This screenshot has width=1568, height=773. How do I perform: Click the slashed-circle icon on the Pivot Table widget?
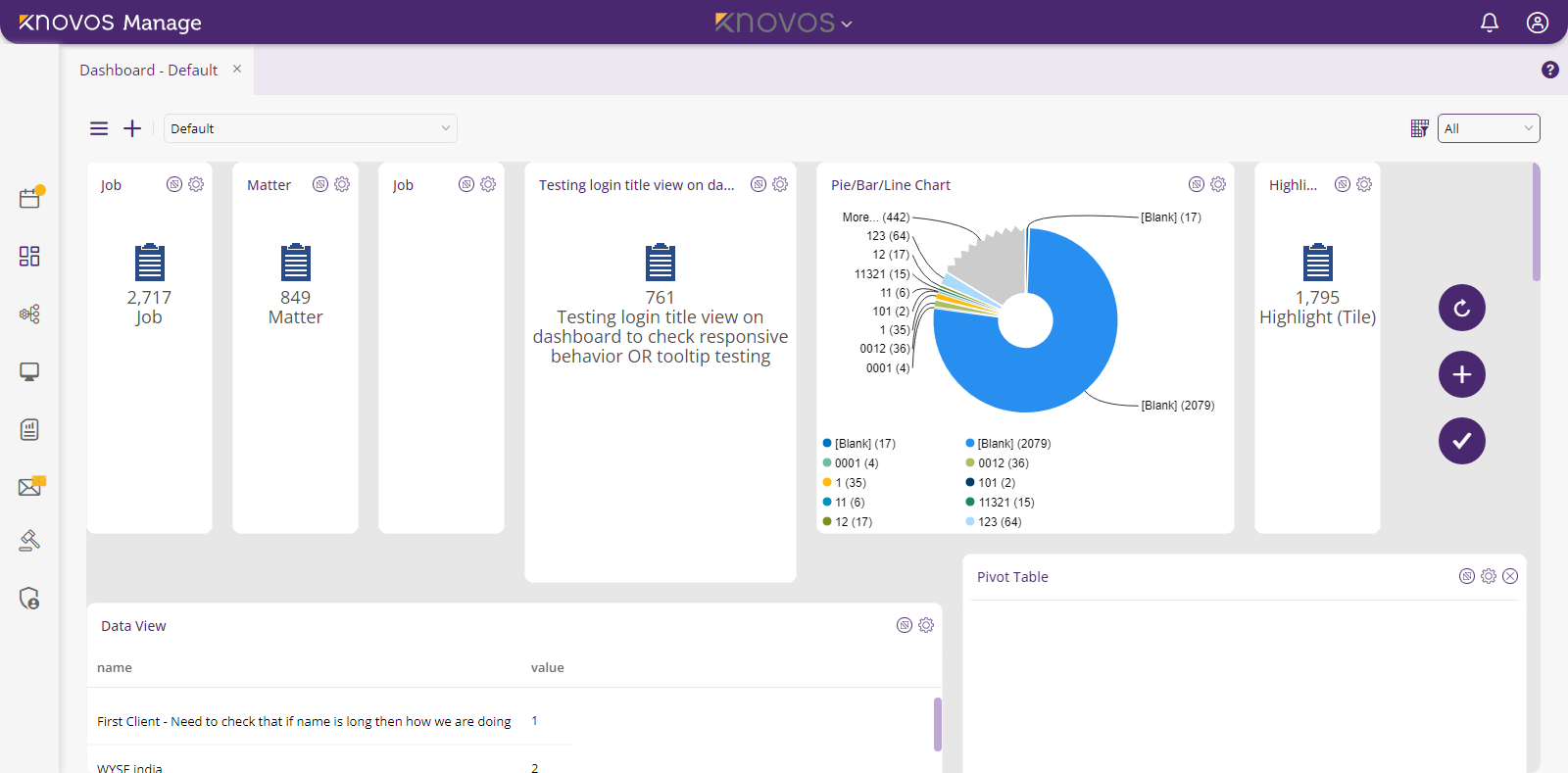click(1467, 576)
